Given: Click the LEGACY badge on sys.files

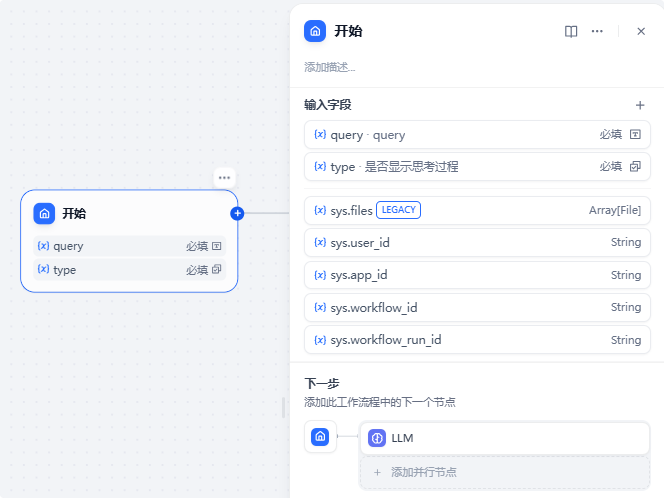Looking at the screenshot, I should [x=398, y=210].
